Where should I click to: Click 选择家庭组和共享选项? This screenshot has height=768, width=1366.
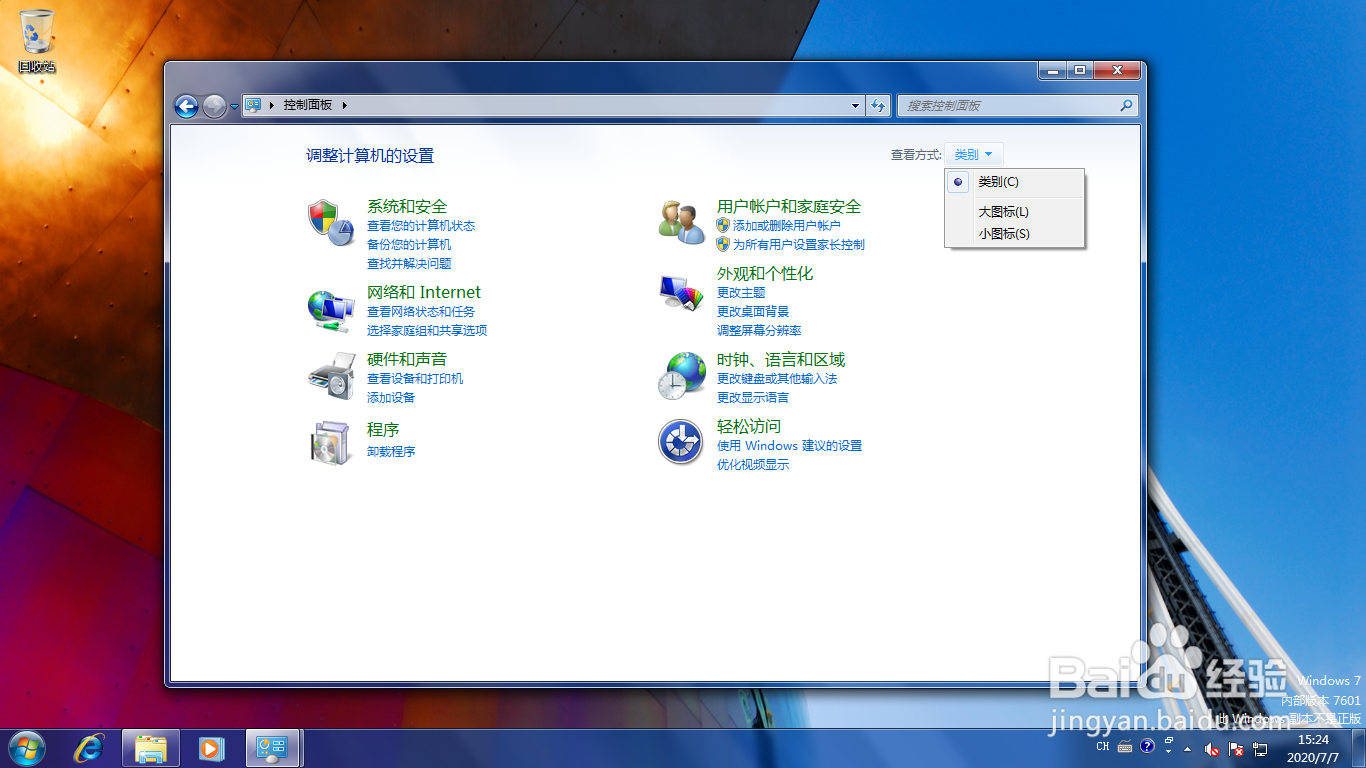[427, 331]
